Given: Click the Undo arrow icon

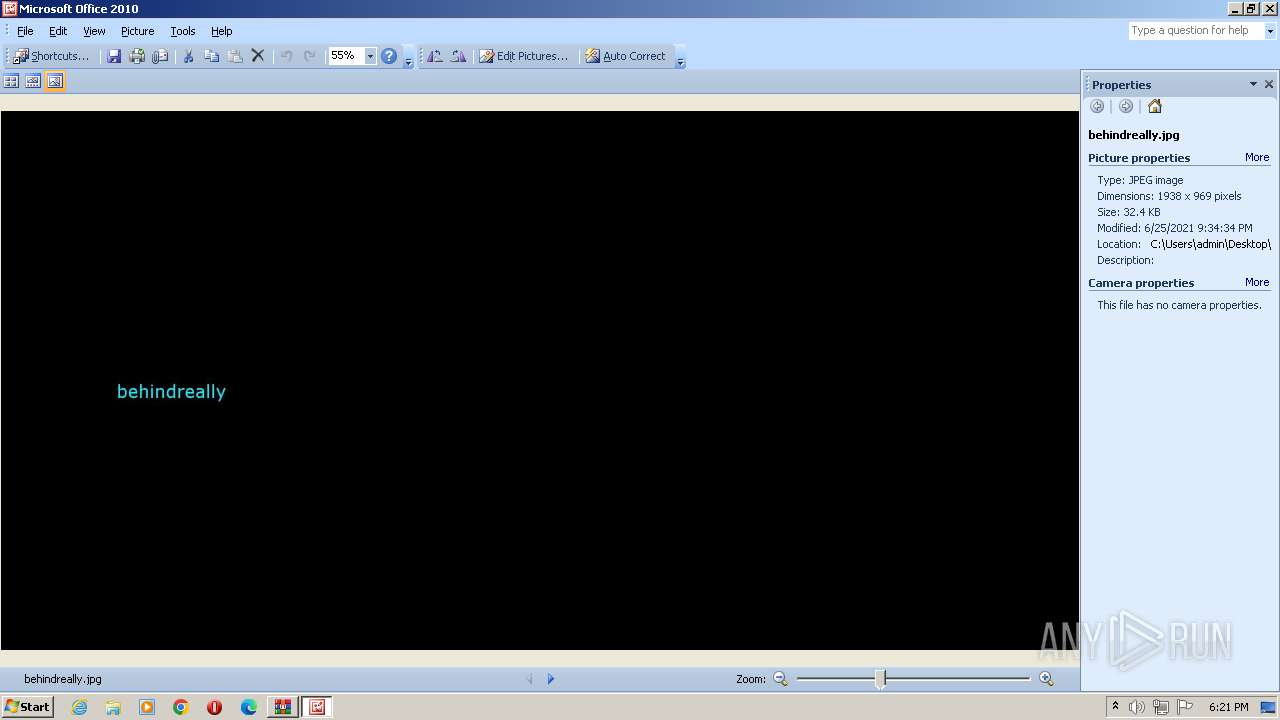Looking at the screenshot, I should (x=286, y=56).
